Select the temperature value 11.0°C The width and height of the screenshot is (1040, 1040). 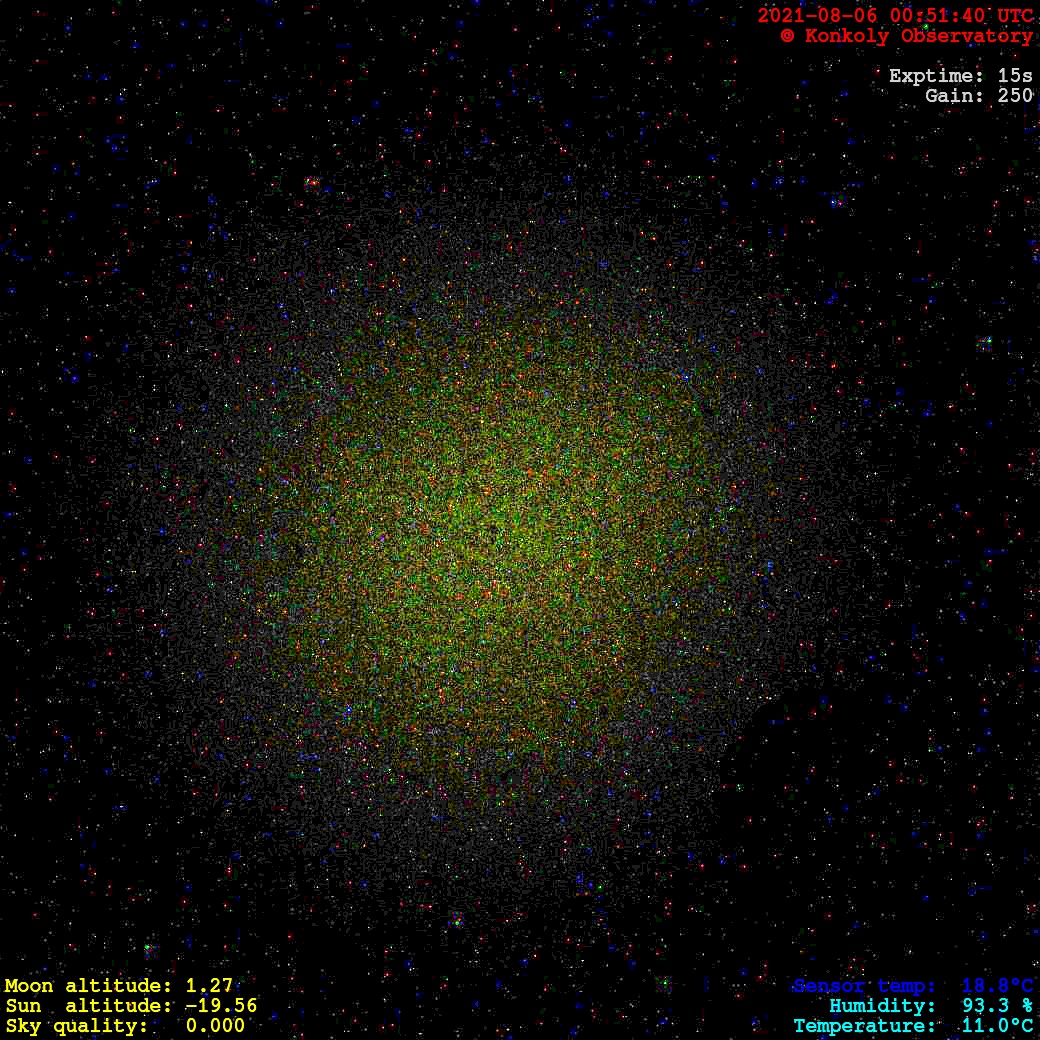click(x=997, y=1026)
